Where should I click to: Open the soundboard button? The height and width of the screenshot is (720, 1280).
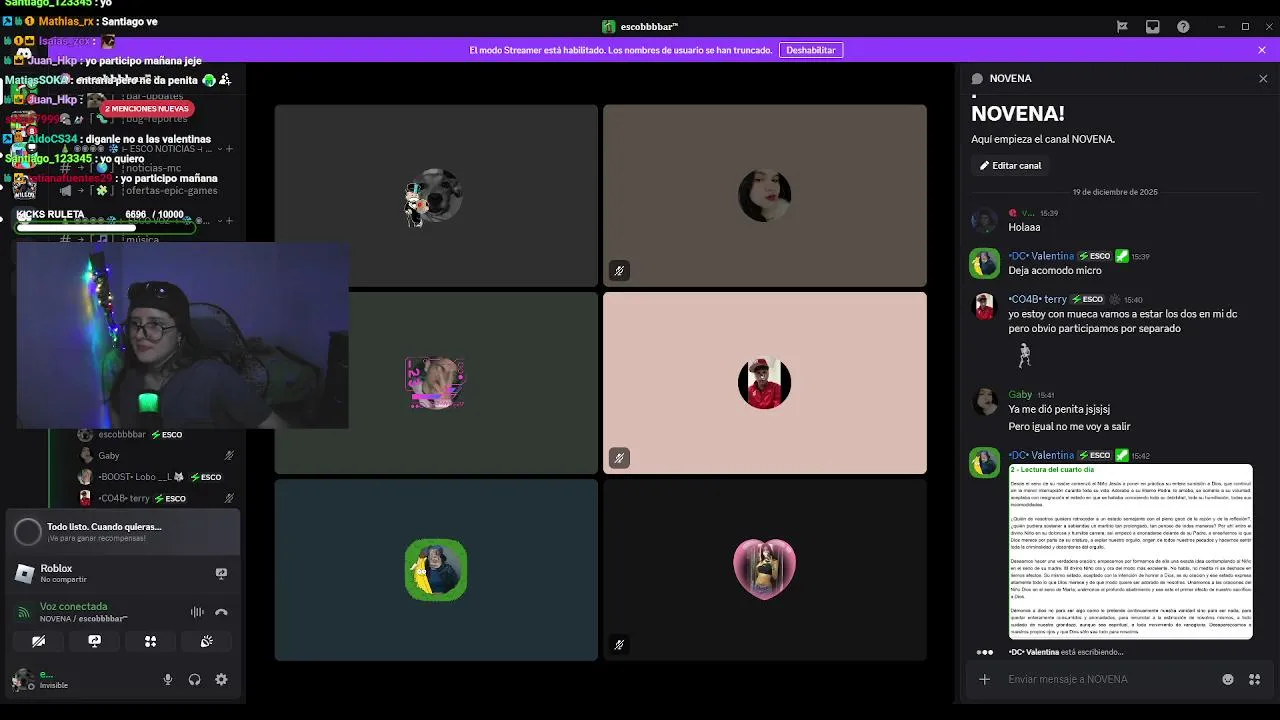pos(207,641)
